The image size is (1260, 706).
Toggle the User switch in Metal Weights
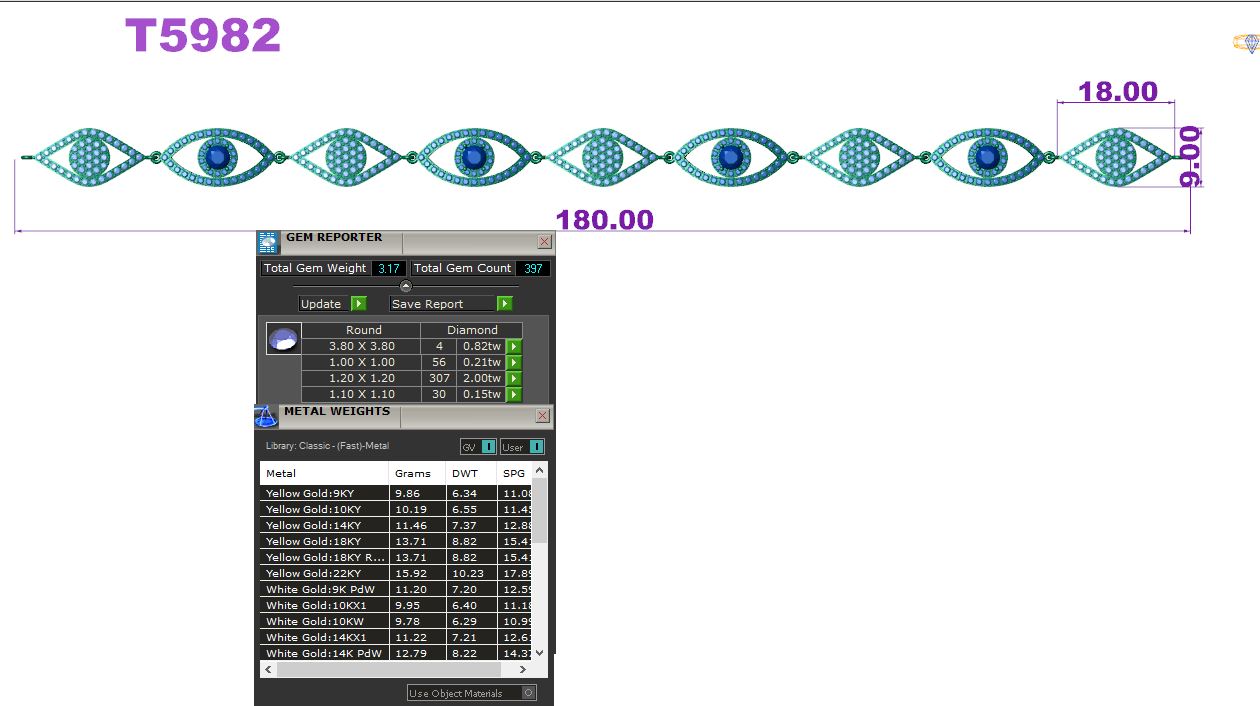[x=537, y=446]
